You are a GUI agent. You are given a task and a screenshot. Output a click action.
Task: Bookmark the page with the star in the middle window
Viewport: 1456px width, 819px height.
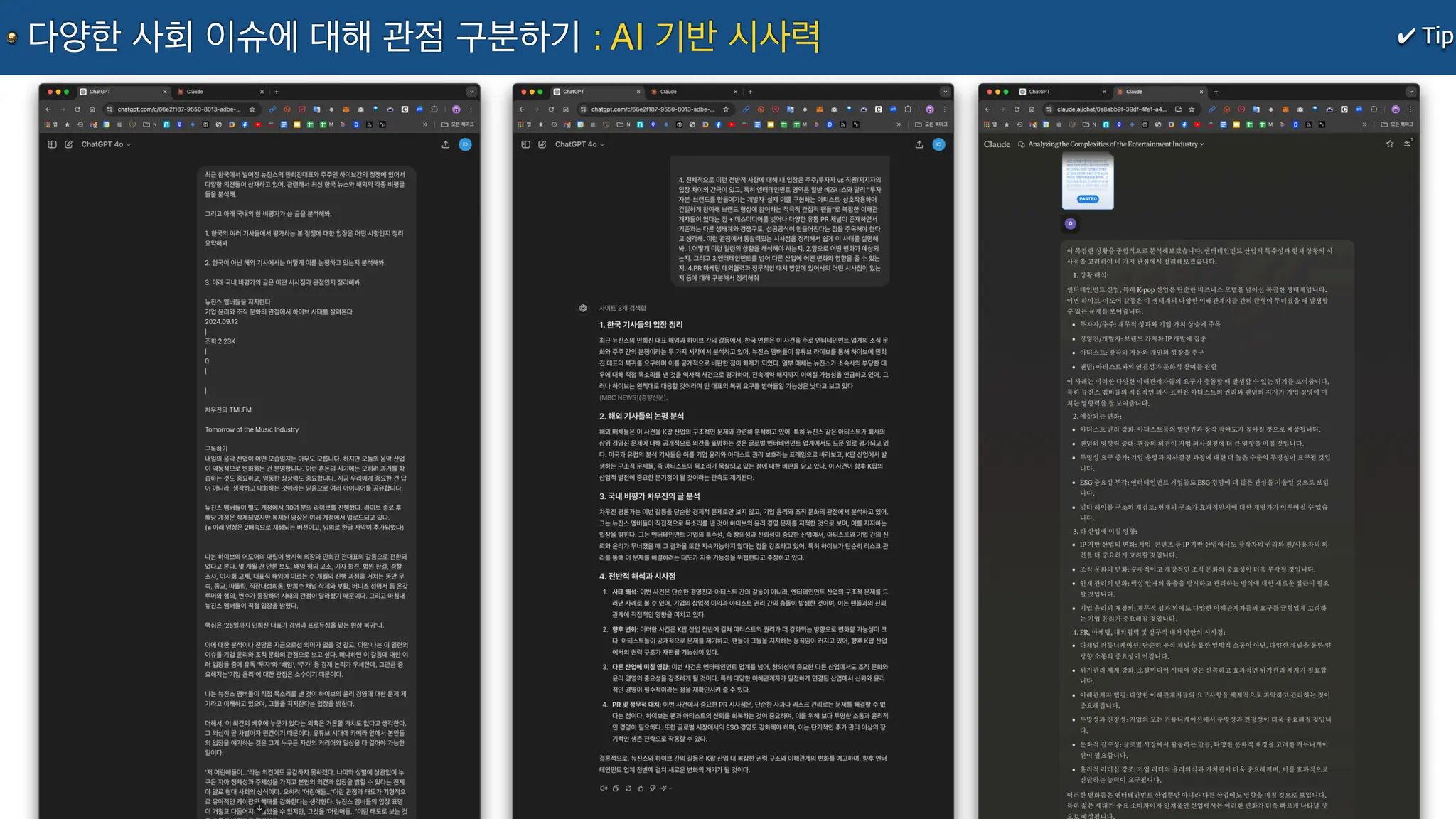[726, 109]
